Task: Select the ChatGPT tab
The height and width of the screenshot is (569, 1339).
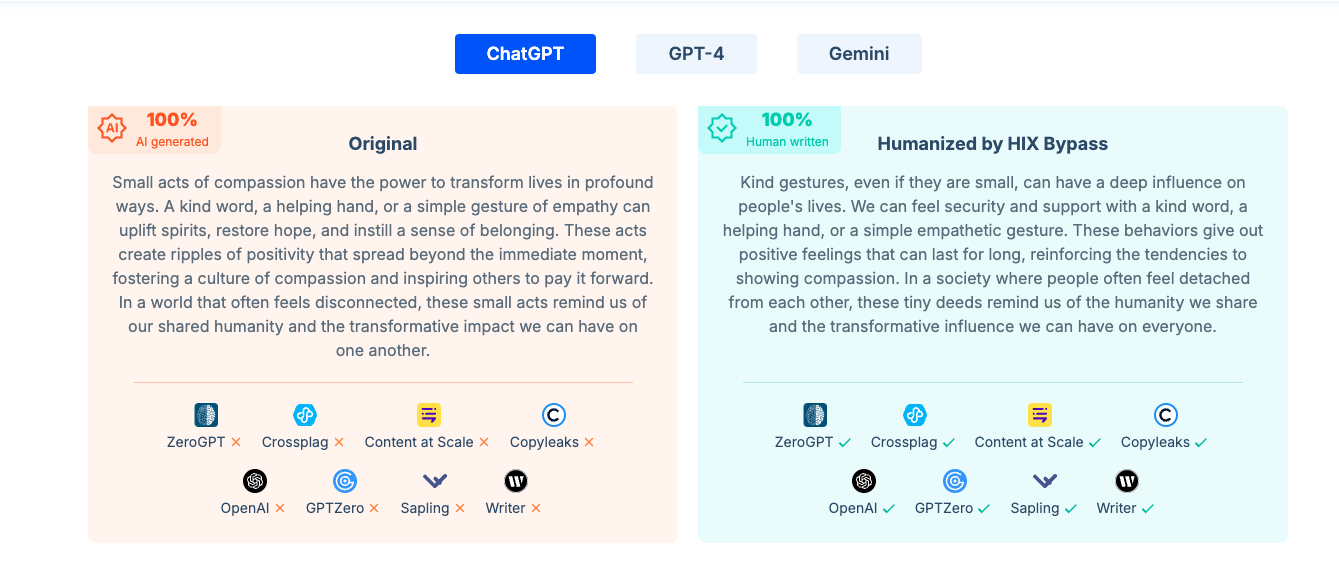Action: pyautogui.click(x=525, y=54)
